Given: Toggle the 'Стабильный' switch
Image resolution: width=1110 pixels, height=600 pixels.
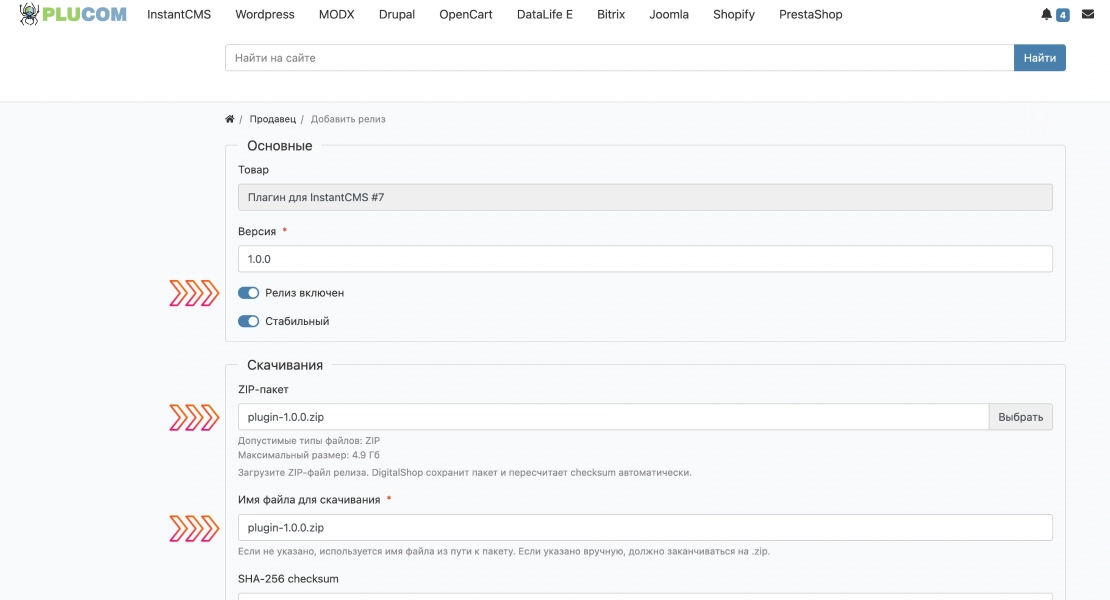Looking at the screenshot, I should (x=248, y=321).
